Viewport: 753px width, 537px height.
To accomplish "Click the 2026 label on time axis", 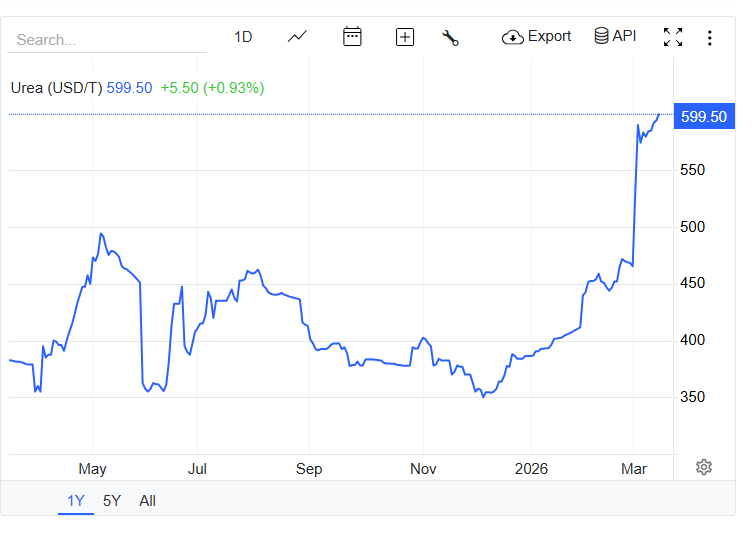I will coord(530,469).
